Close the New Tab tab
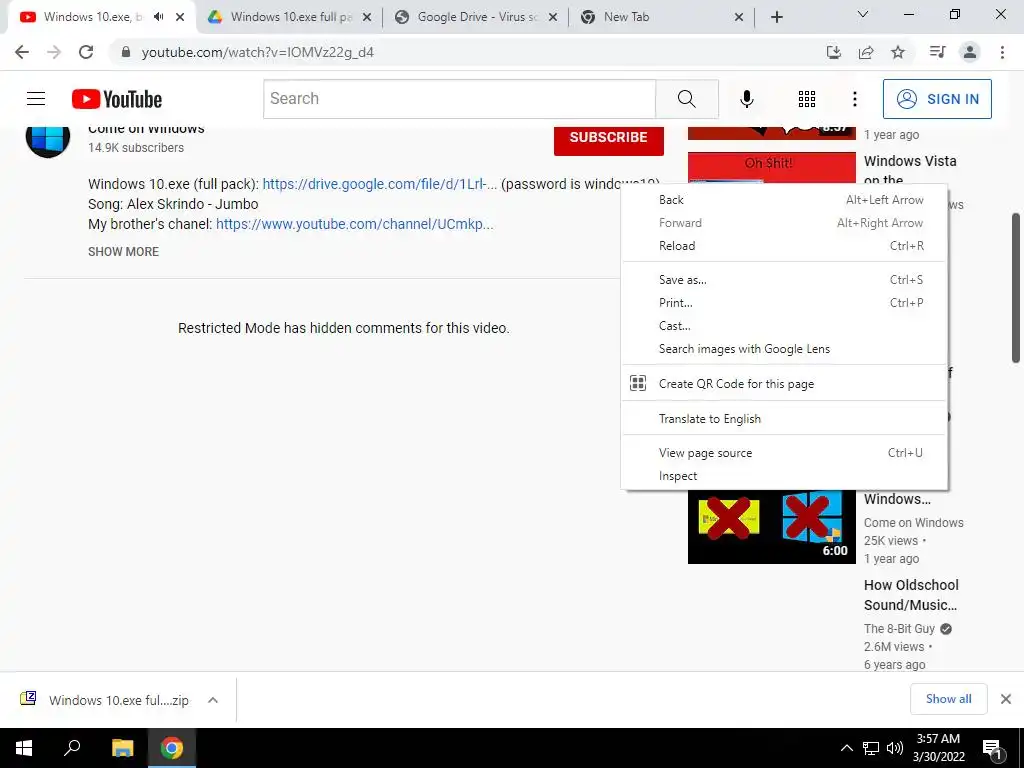This screenshot has width=1024, height=768. tap(739, 18)
